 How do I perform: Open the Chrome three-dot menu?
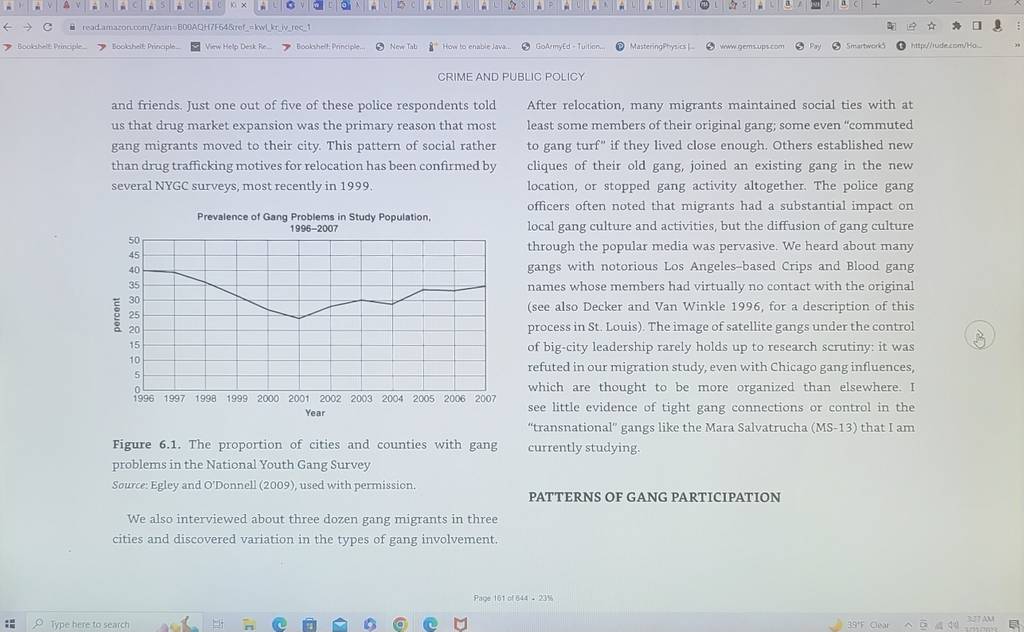point(1019,26)
